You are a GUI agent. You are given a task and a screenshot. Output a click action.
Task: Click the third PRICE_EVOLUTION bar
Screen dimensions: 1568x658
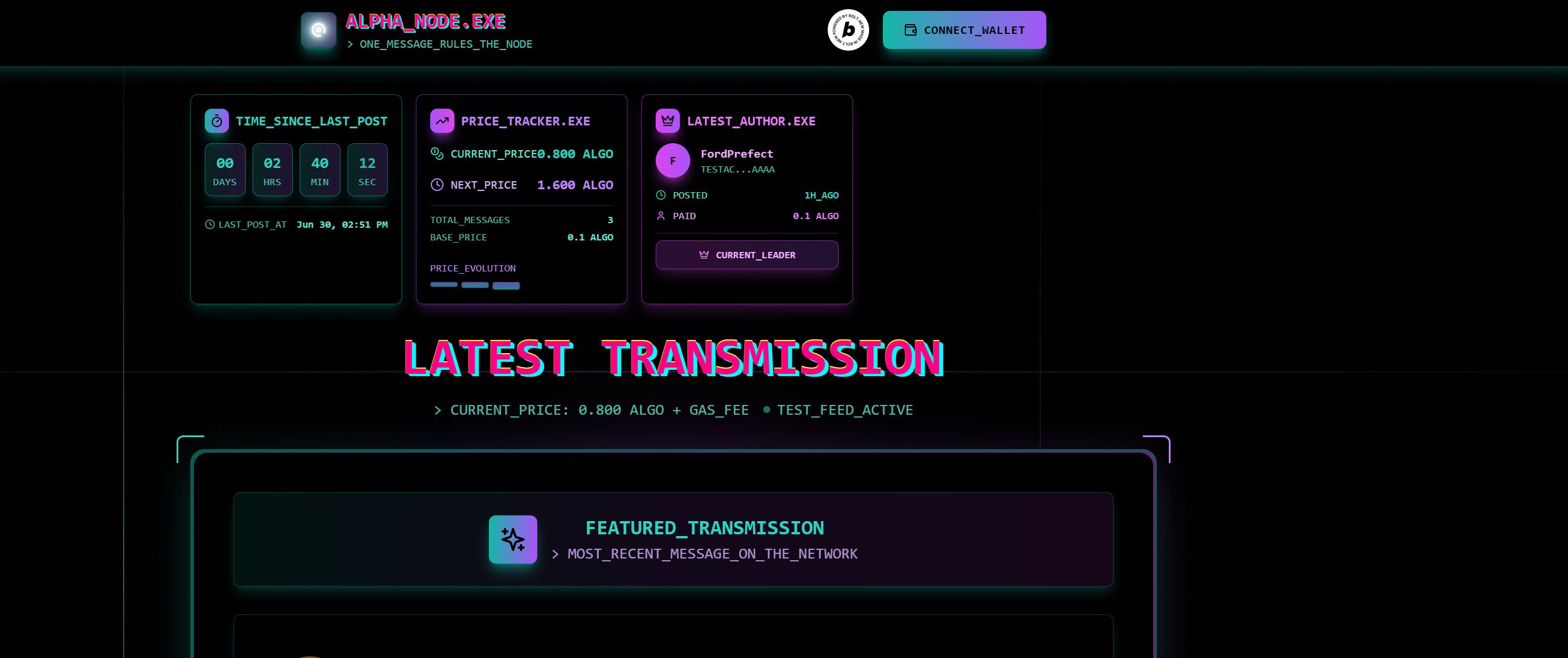coord(506,285)
